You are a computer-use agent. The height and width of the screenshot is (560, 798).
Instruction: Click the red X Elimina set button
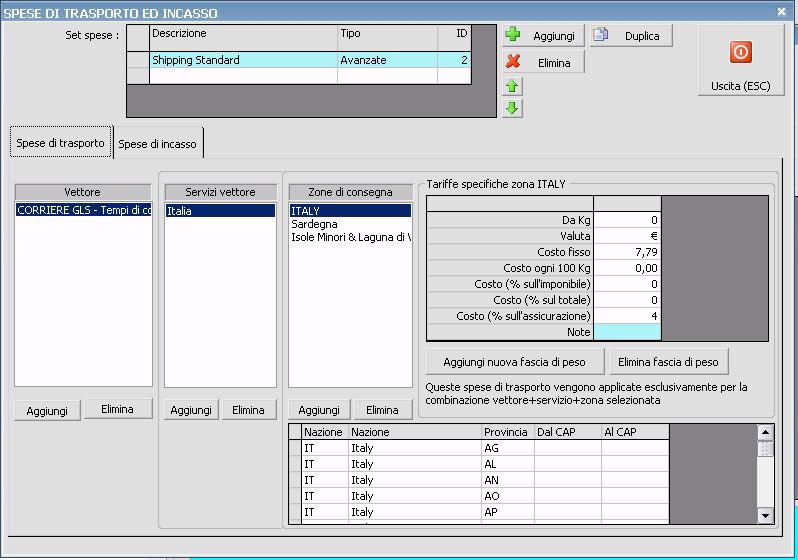543,62
